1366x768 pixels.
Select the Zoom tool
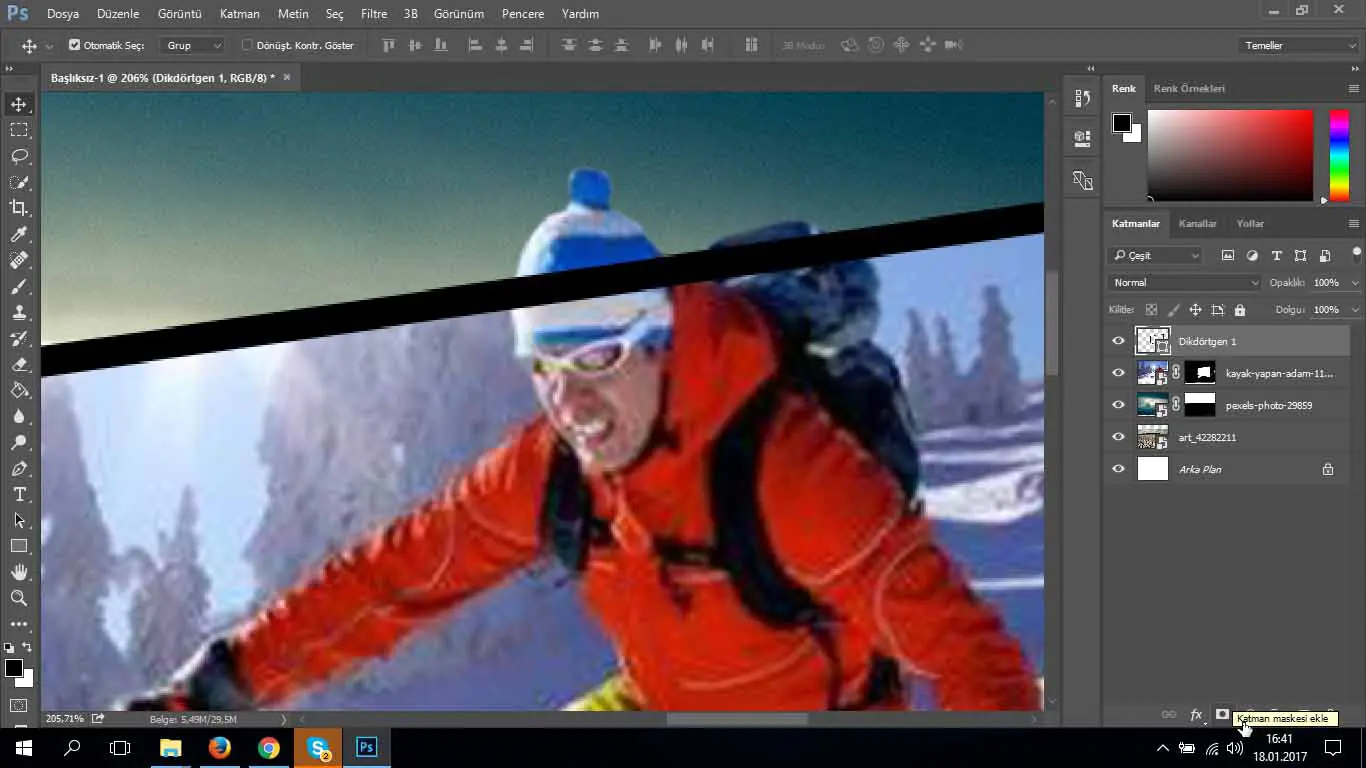pos(19,598)
